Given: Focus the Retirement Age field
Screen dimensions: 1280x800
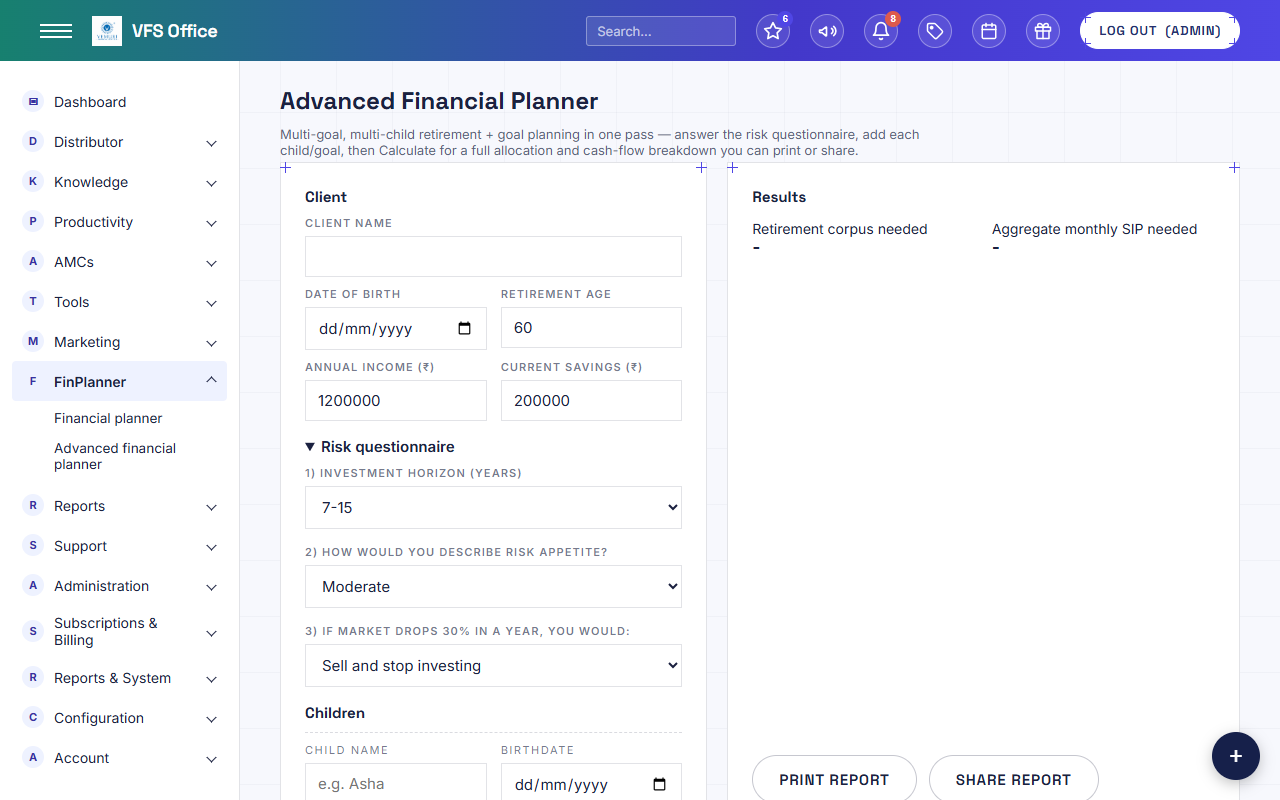Looking at the screenshot, I should point(591,328).
